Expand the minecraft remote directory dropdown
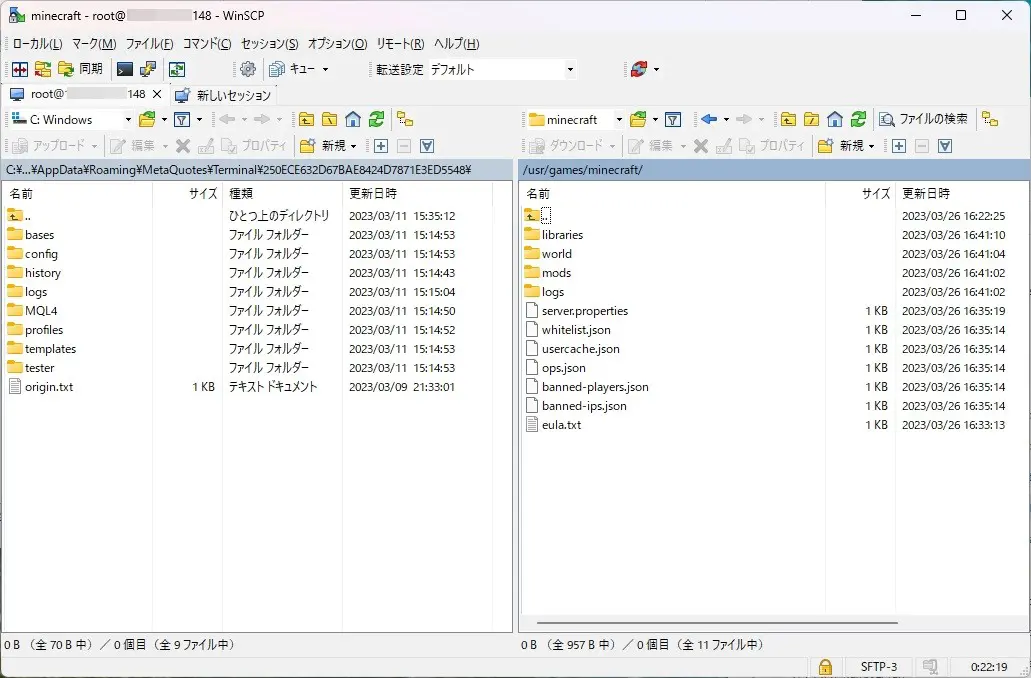The image size is (1031, 678). pos(618,119)
